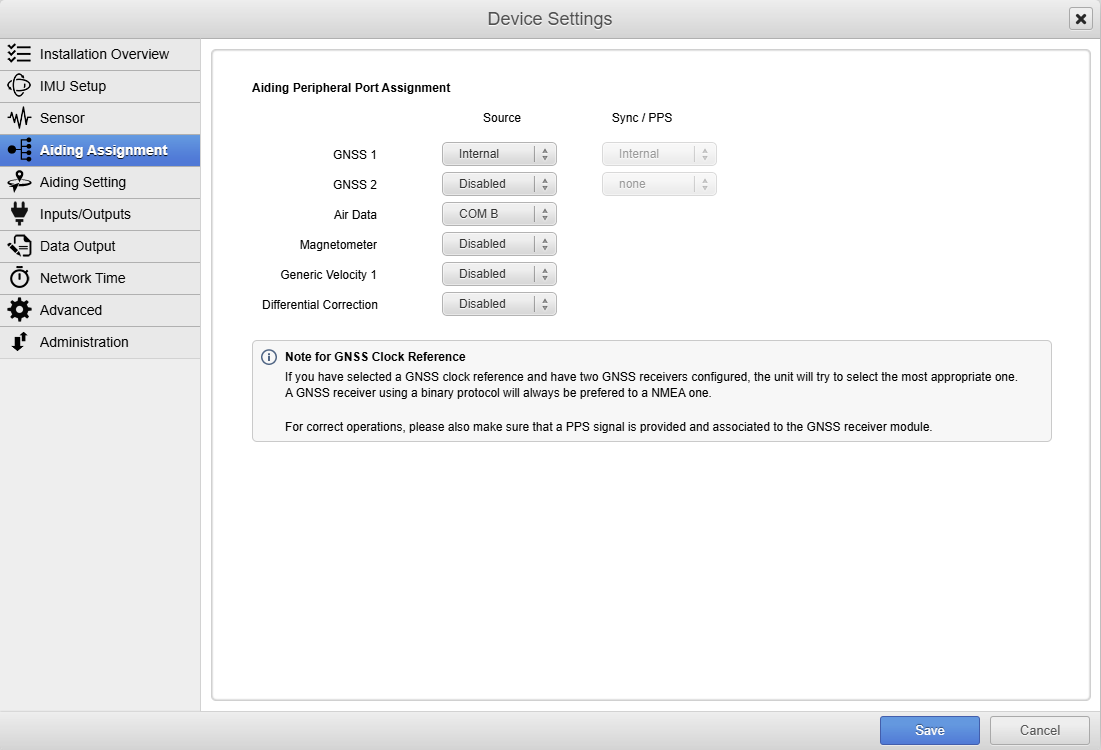Click the Administration arrows icon
This screenshot has width=1101, height=750.
click(19, 342)
